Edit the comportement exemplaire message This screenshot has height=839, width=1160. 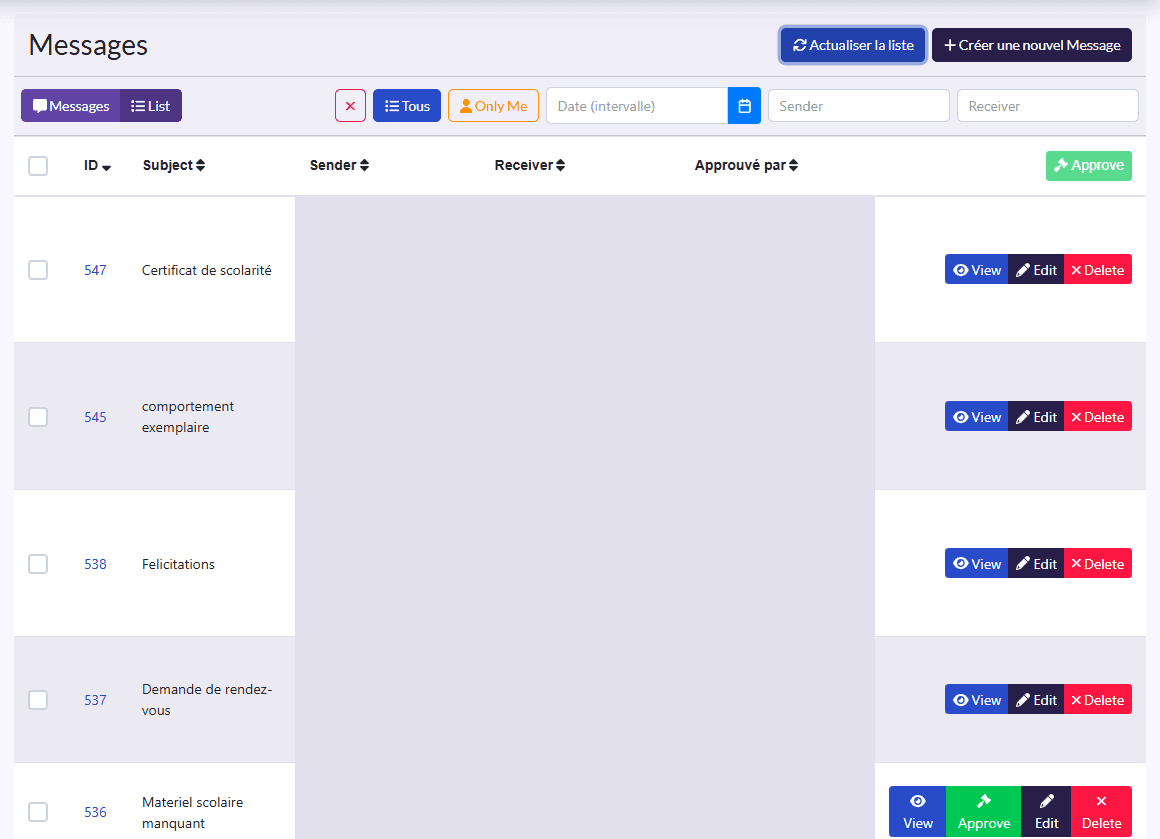[x=1036, y=417]
